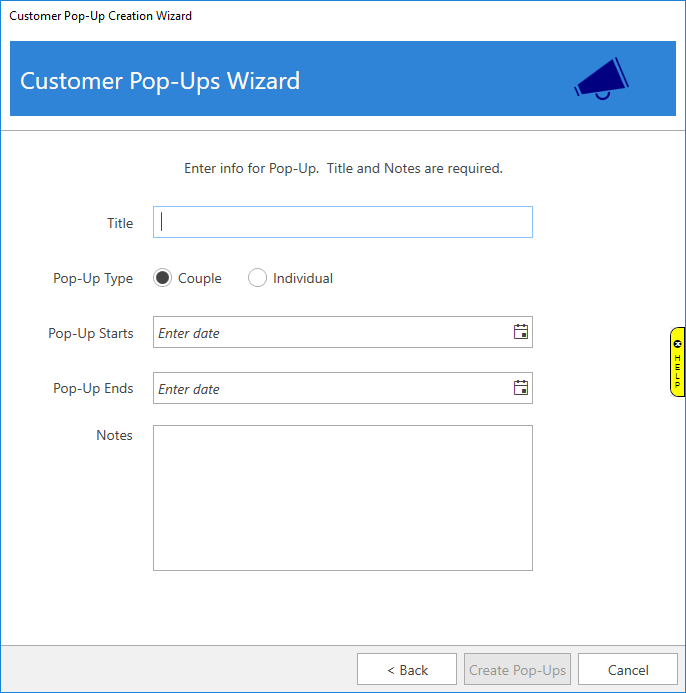Select the Couple pop-up type

(163, 278)
